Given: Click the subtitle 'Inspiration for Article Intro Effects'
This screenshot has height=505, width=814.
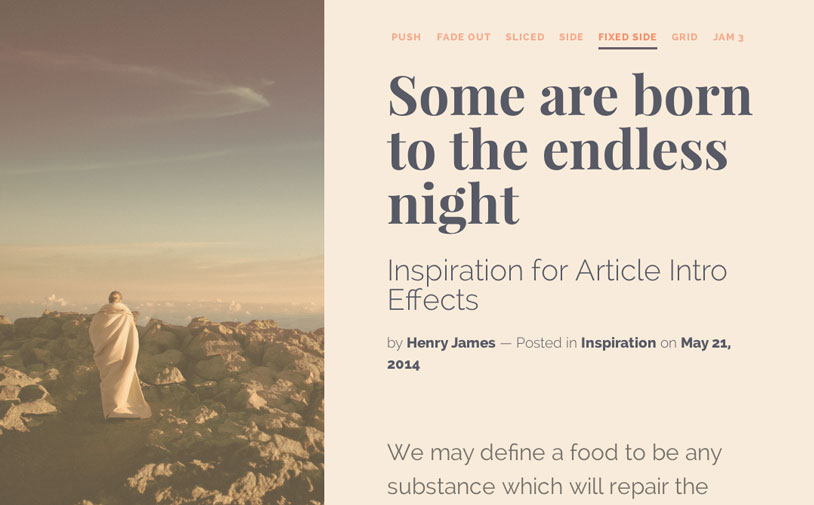Looking at the screenshot, I should [x=556, y=284].
